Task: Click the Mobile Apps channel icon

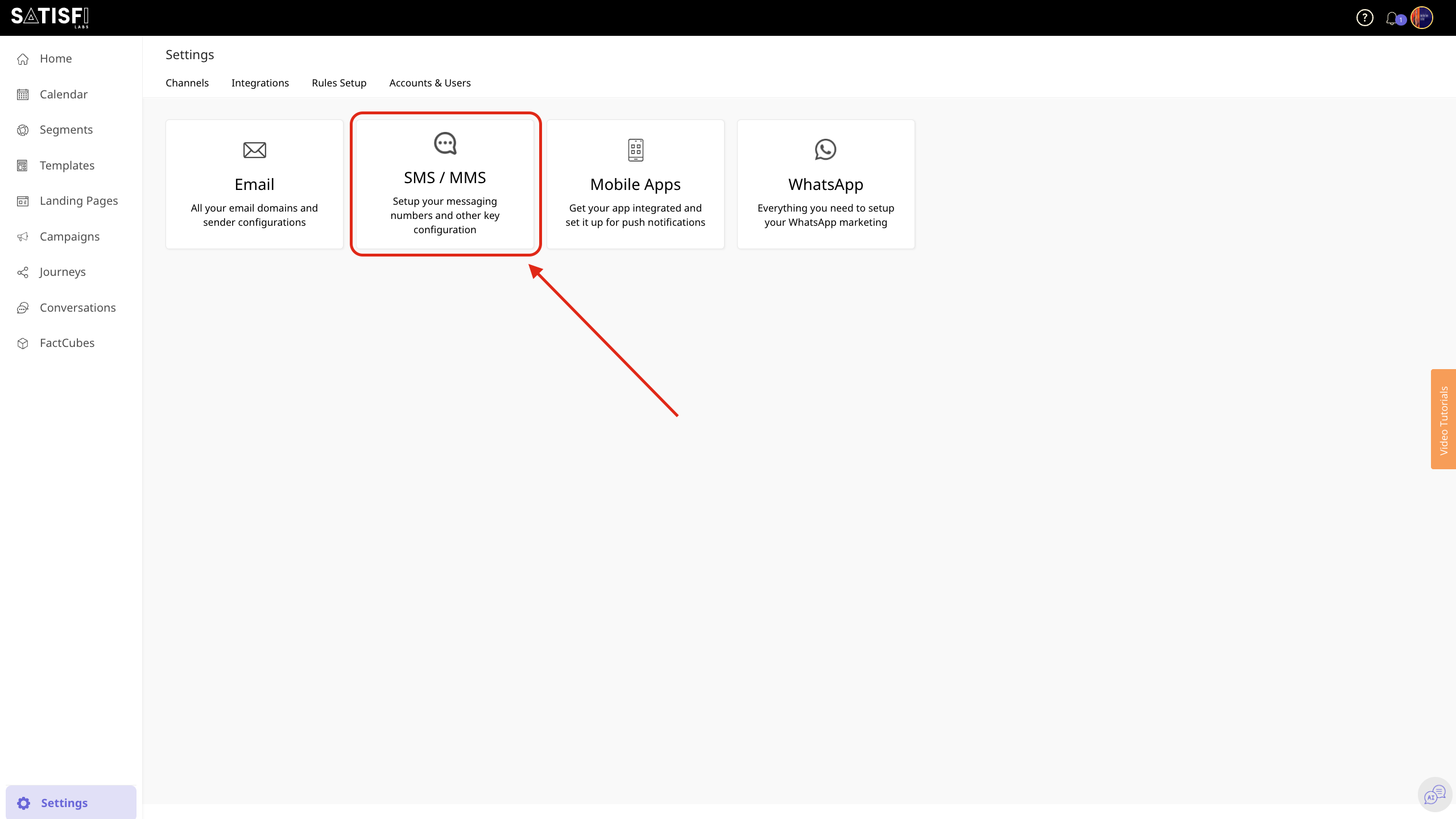Action: (635, 149)
